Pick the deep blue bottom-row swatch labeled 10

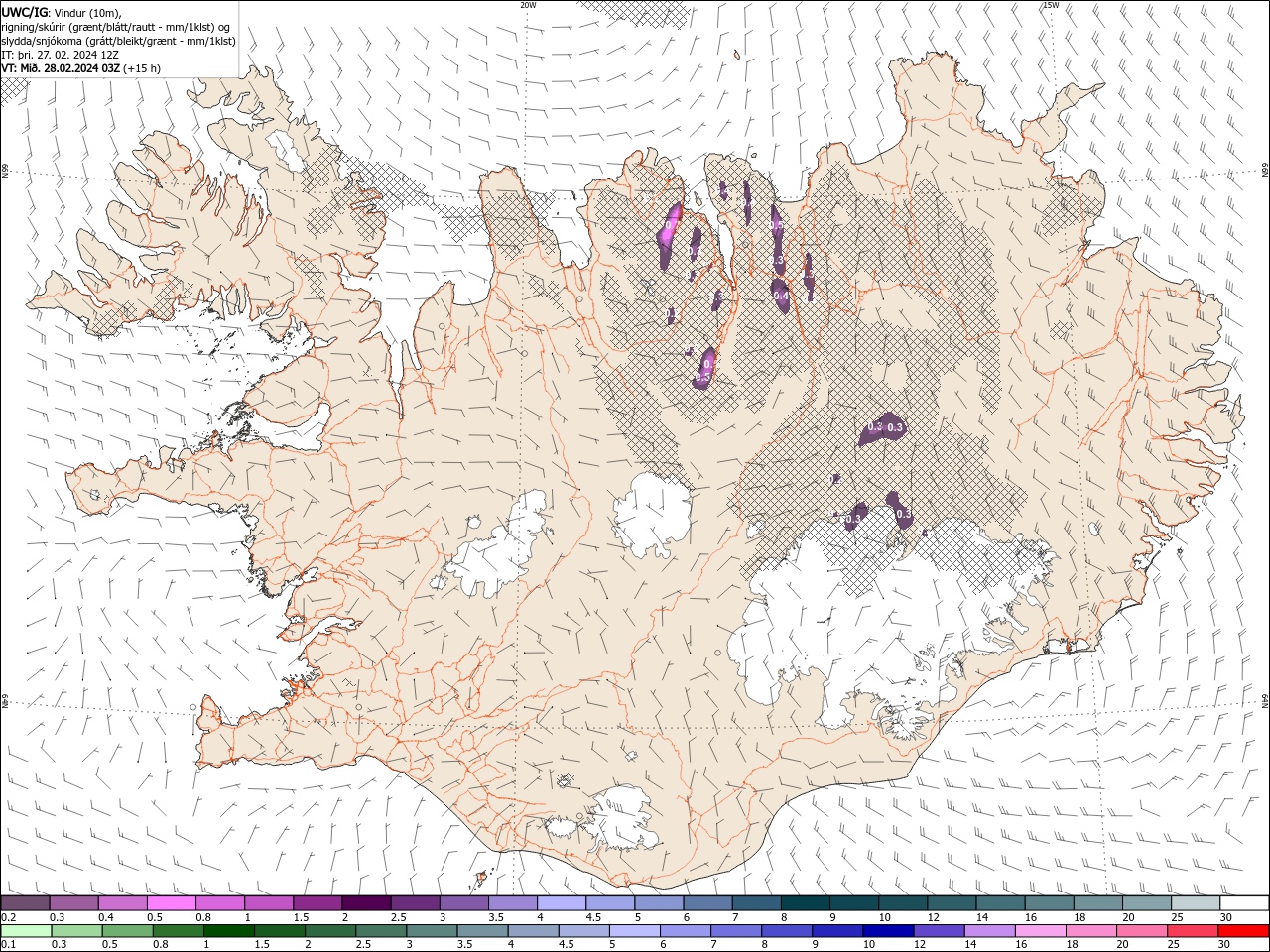click(x=888, y=931)
